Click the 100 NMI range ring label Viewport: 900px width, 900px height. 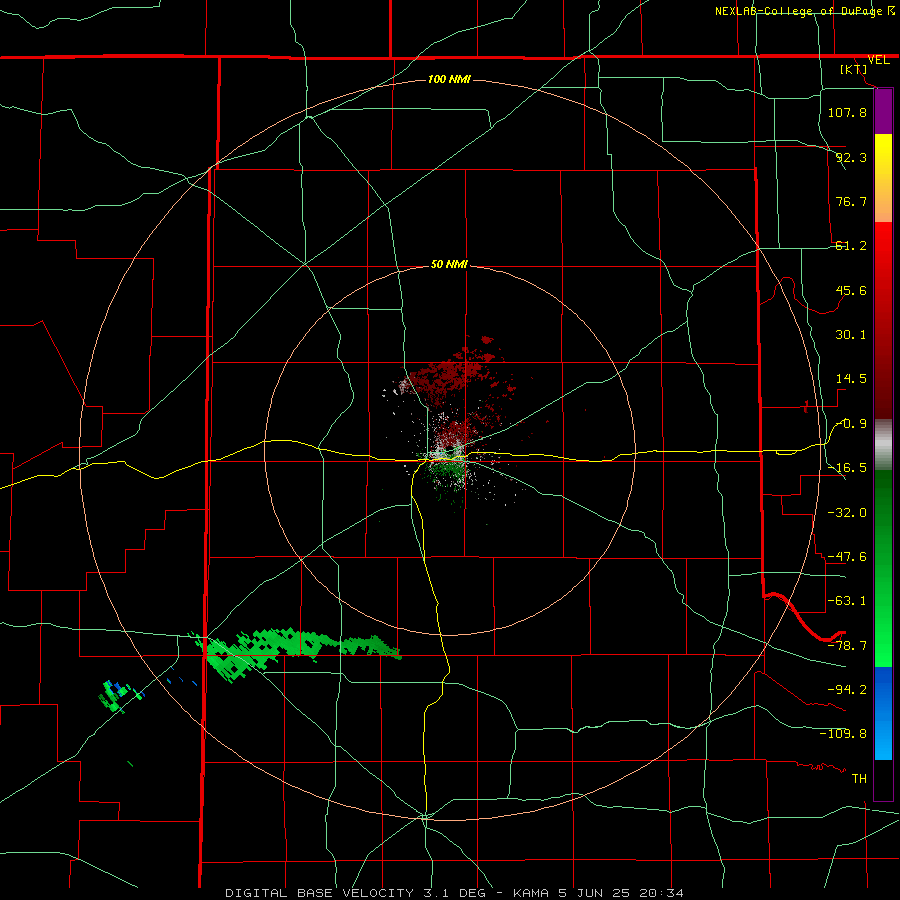point(449,79)
